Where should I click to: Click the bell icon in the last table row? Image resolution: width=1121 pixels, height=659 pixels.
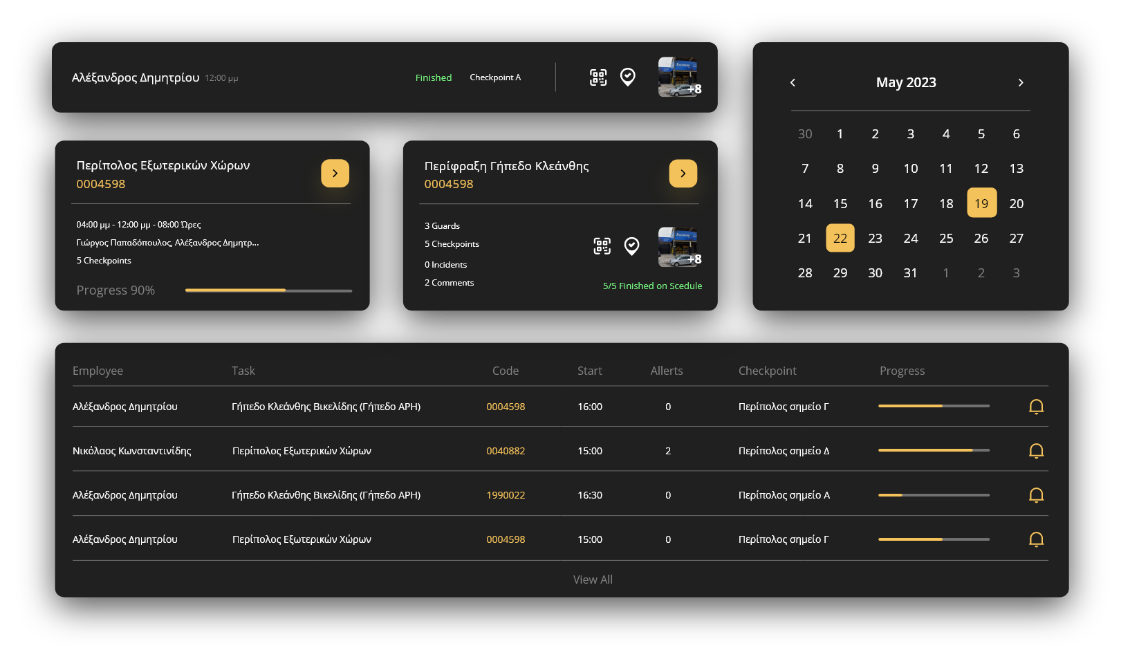(x=1036, y=540)
